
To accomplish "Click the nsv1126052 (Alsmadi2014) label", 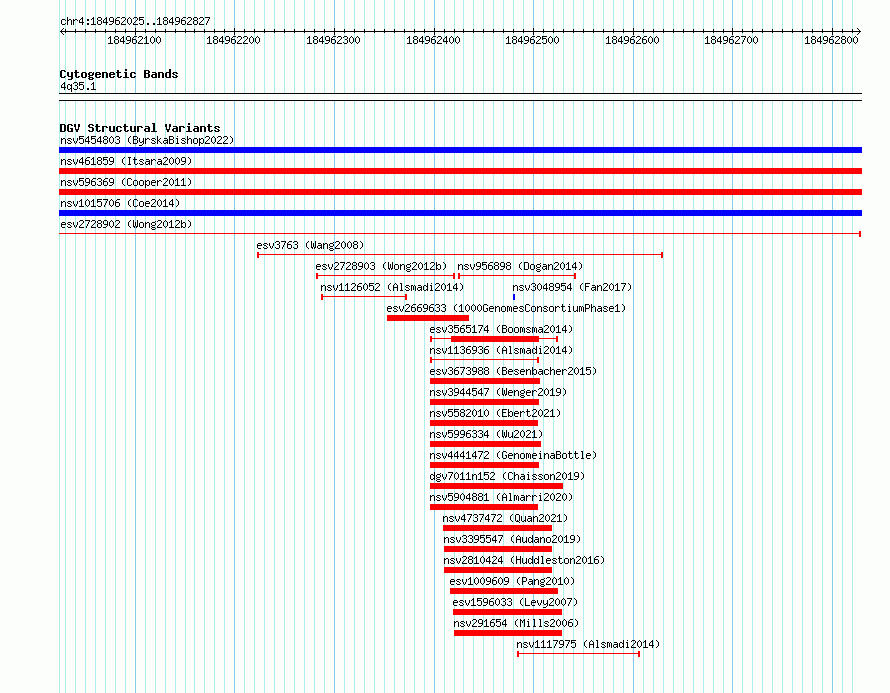I will 392,287.
